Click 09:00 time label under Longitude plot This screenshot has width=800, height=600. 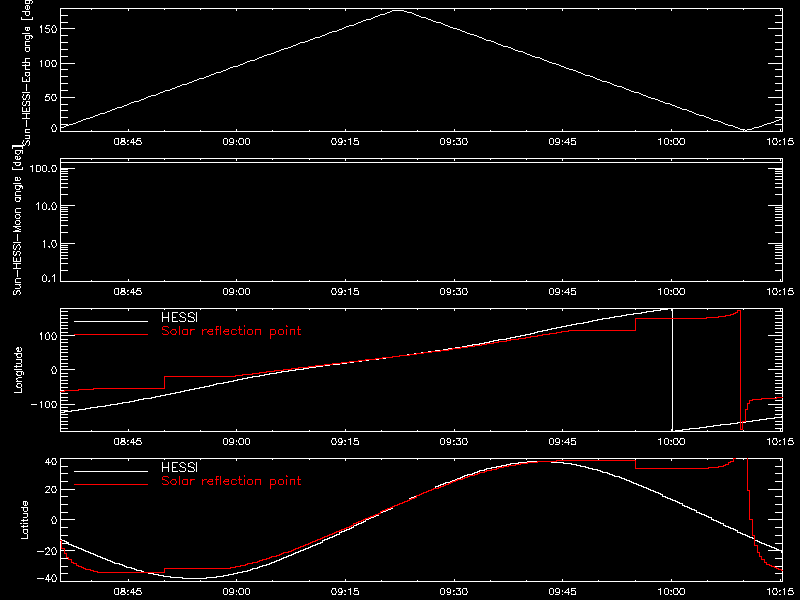point(236,442)
